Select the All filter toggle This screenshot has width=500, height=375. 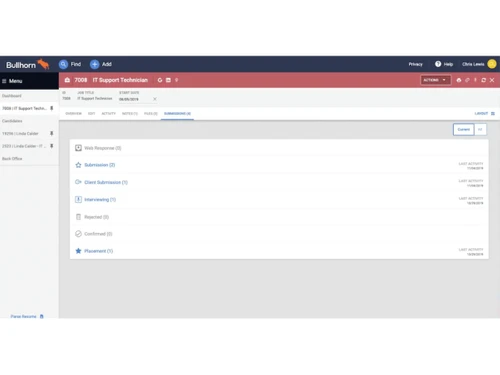click(x=480, y=129)
